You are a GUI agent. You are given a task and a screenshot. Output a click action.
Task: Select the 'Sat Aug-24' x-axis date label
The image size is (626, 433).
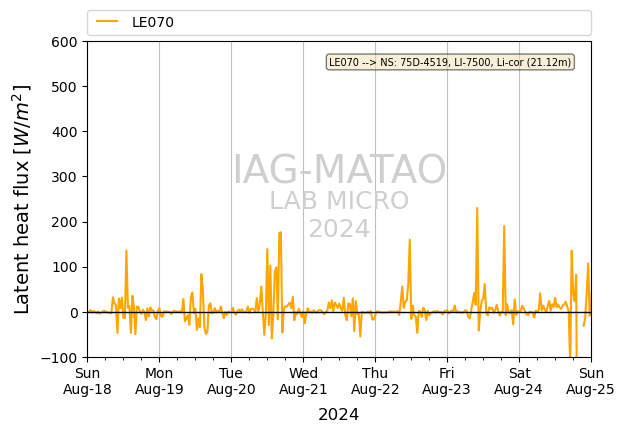519,381
